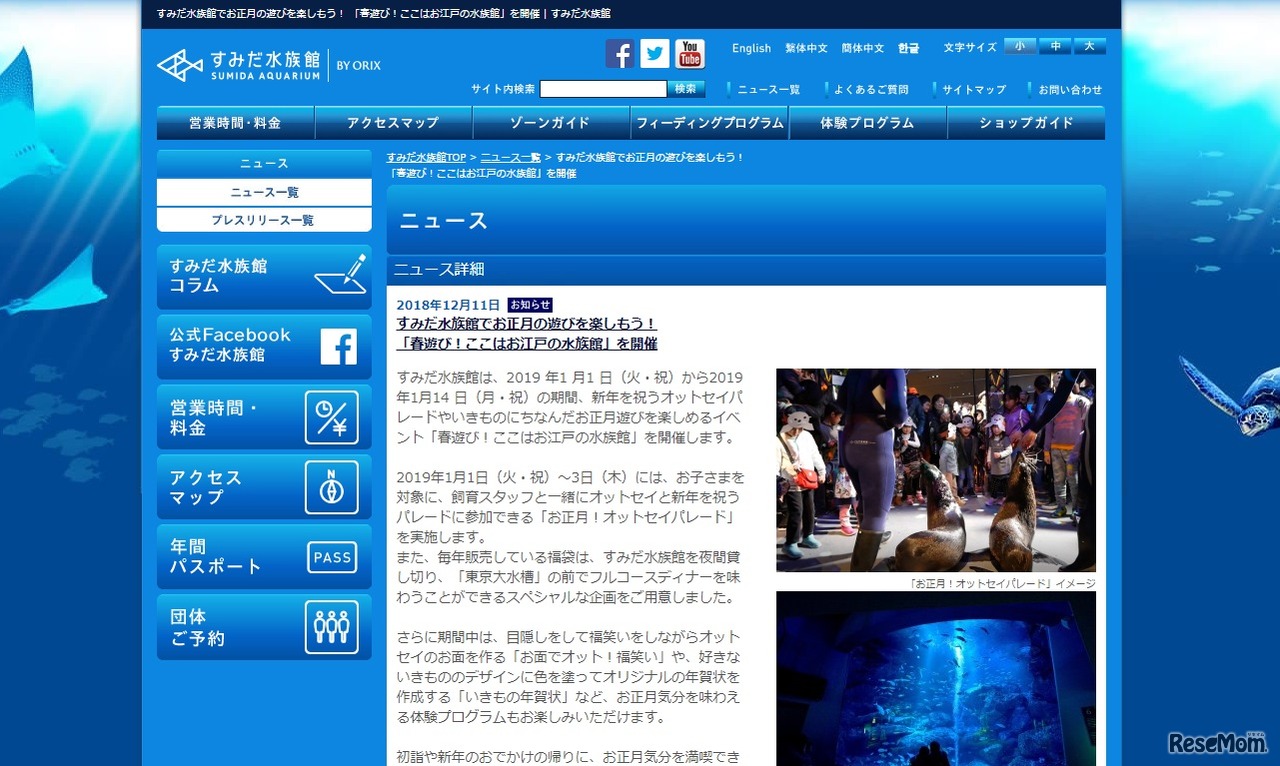Click the group icon on 団体ご予約

click(x=331, y=627)
